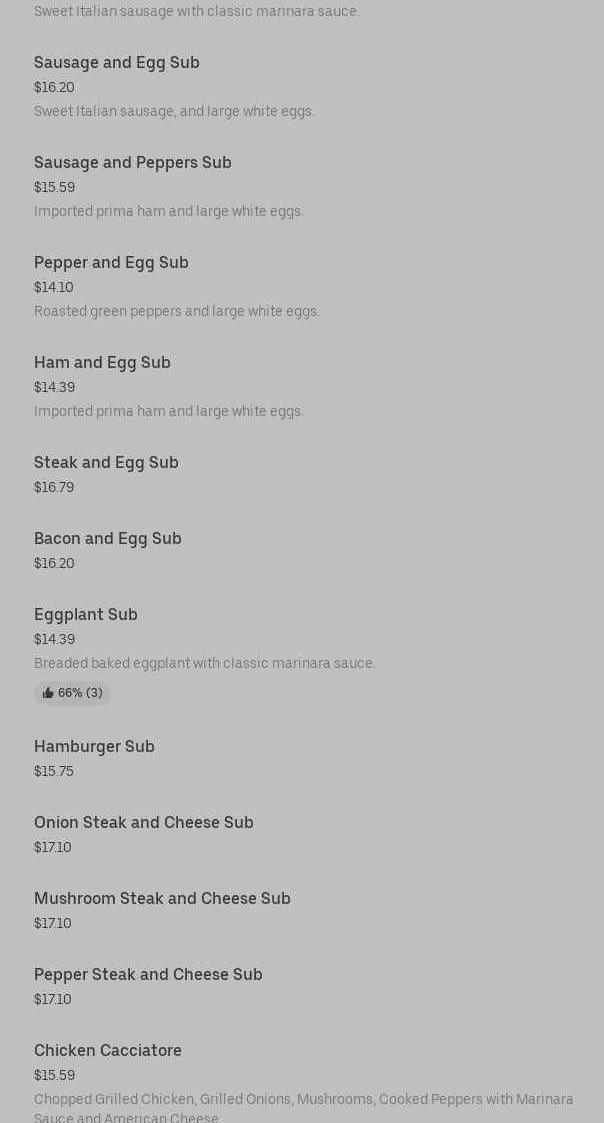Screen dimensions: 604x1123
Task: Open the Chicken Cacciatore item
Action: [108, 1051]
